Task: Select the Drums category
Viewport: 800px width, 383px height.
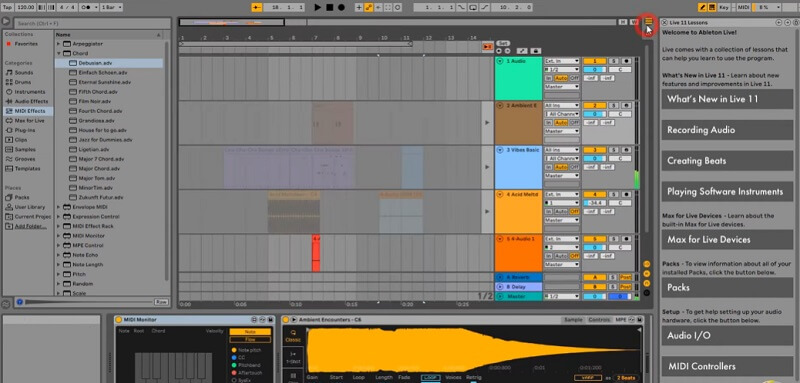Action: [23, 82]
